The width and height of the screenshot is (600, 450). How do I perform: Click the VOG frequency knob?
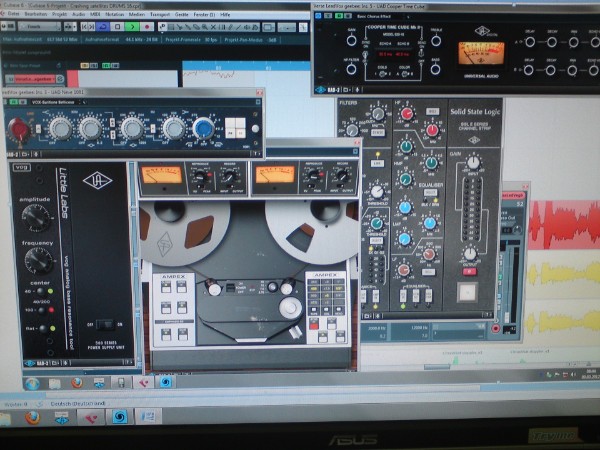(x=39, y=261)
